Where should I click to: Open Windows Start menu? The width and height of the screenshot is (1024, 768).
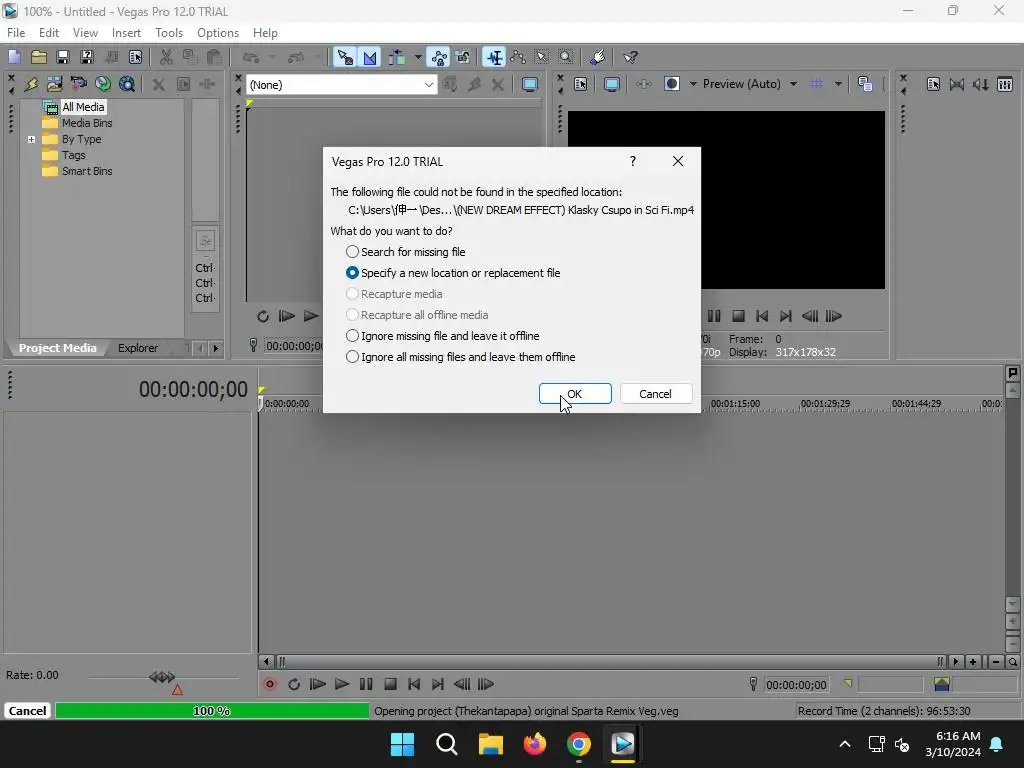402,744
